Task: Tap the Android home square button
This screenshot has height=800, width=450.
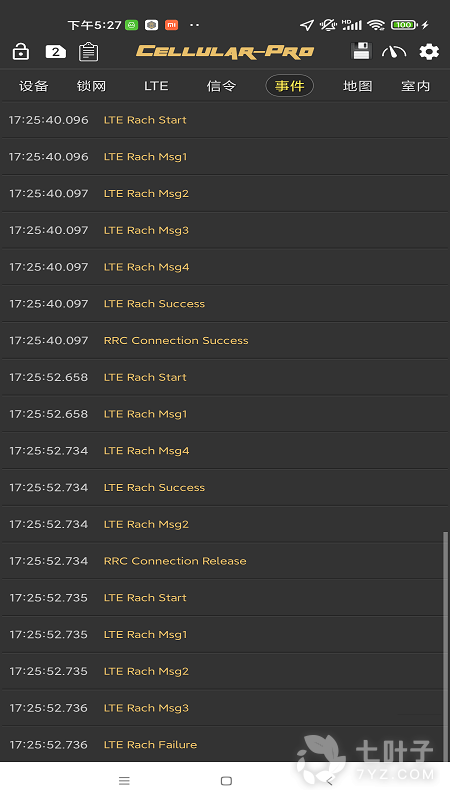Action: point(226,781)
